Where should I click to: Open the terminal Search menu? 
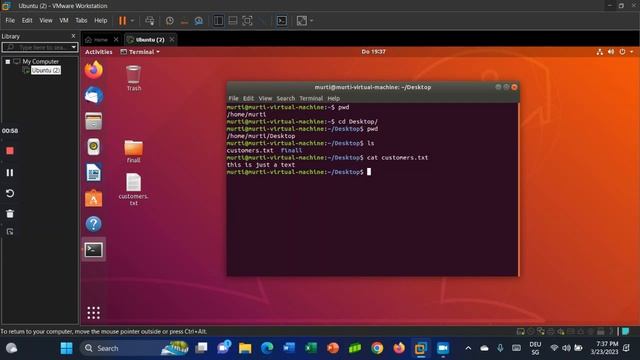coord(285,98)
